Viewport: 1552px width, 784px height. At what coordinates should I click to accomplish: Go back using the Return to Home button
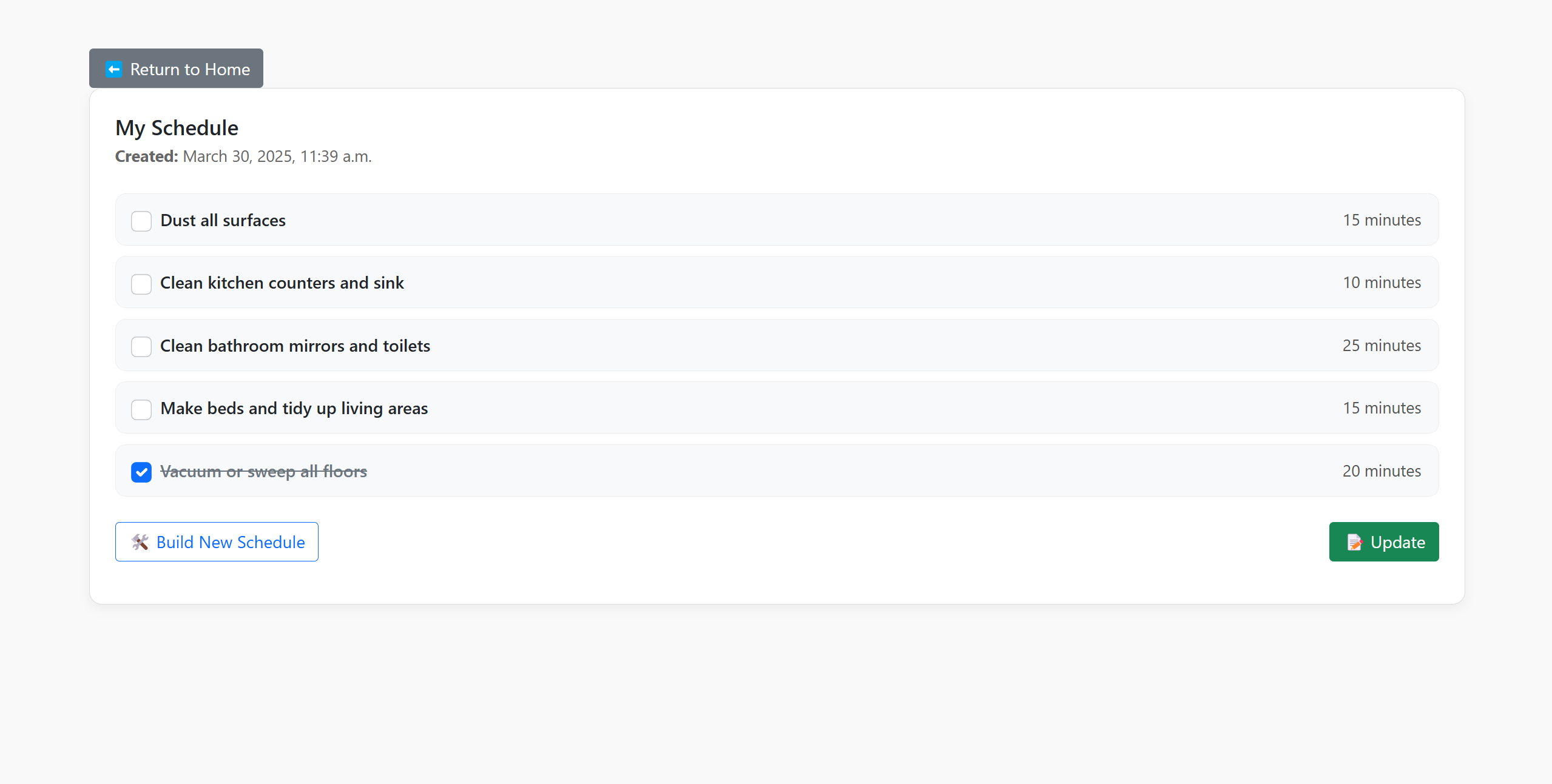176,69
